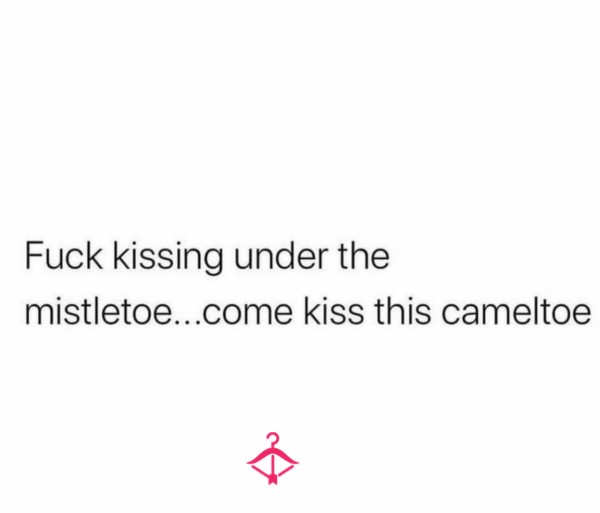The image size is (600, 513).
Task: Click the arrow tail at the logo bottom
Action: [x=272, y=479]
